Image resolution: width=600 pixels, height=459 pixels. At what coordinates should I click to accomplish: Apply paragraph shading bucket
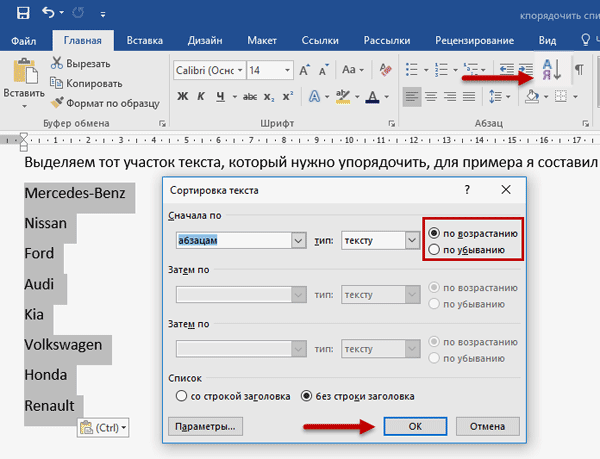click(x=532, y=96)
